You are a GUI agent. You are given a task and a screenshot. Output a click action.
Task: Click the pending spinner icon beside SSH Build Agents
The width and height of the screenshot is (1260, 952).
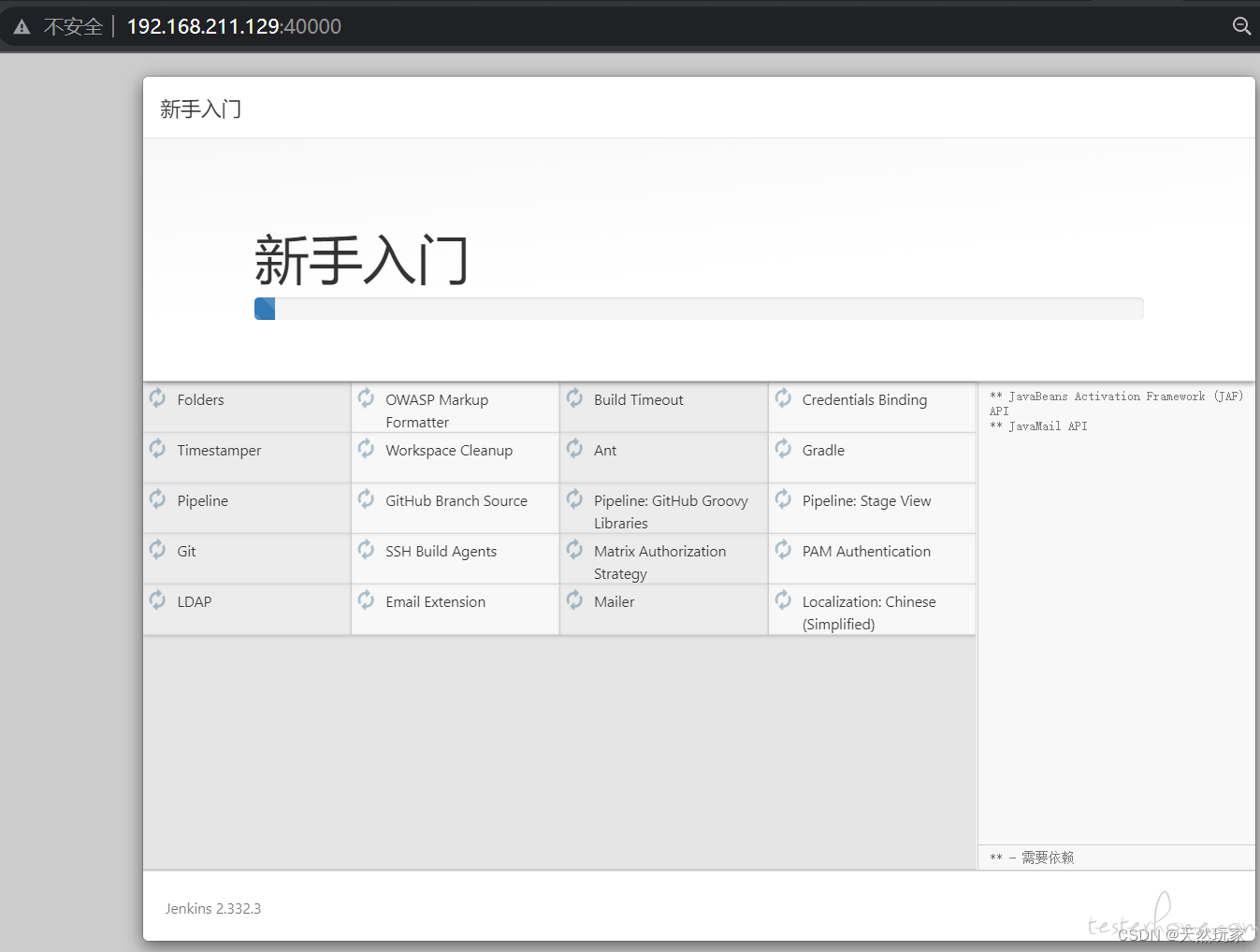(x=367, y=549)
